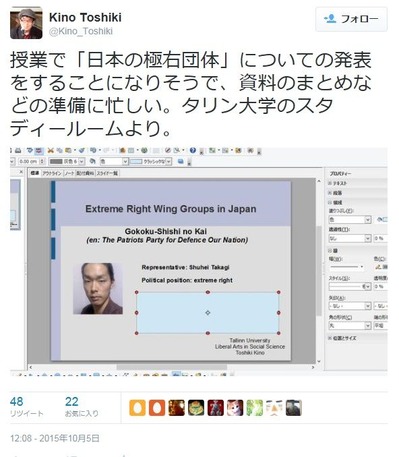Open the 角の形式 corner style dropdown
The height and width of the screenshot is (457, 399).
point(350,325)
